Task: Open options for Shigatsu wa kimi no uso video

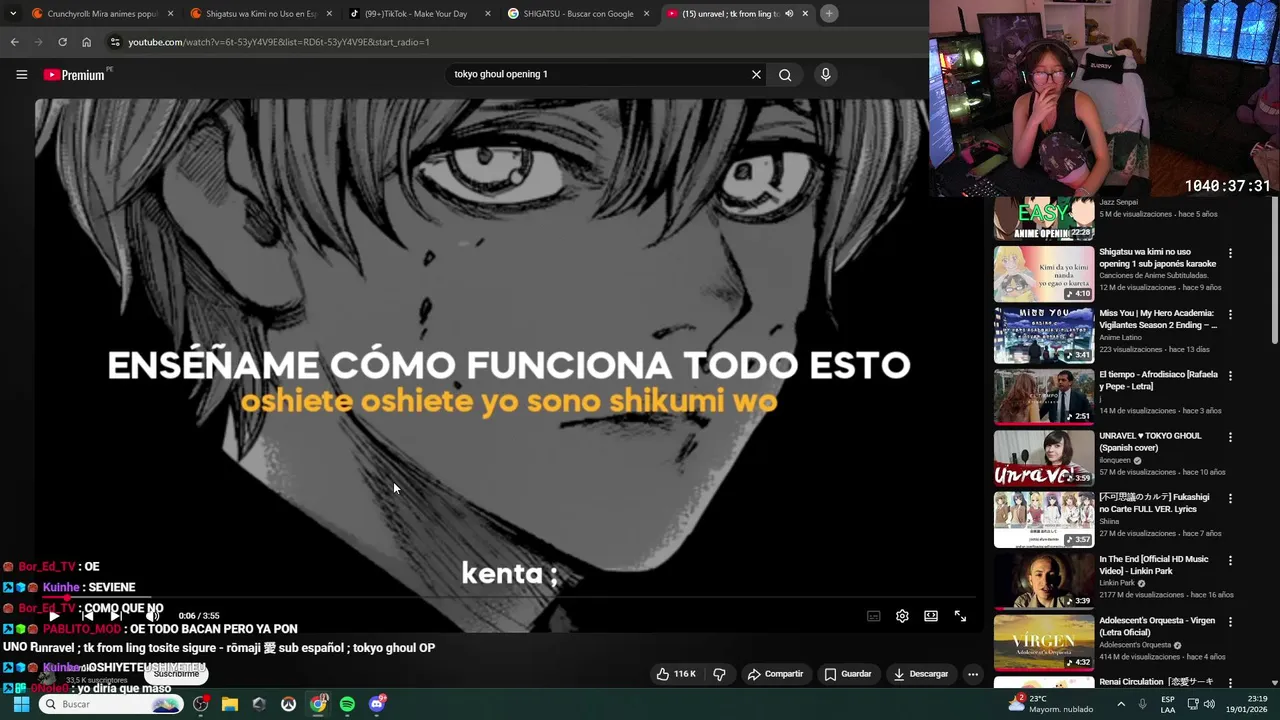Action: (x=1230, y=253)
